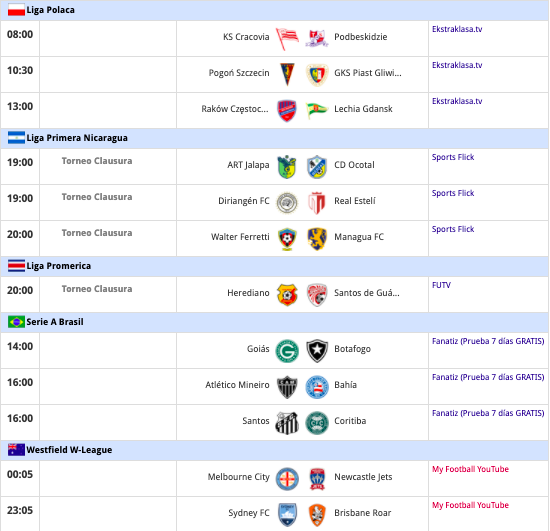The image size is (550, 531).
Task: Click the Real Estelí red crest
Action: click(x=317, y=203)
